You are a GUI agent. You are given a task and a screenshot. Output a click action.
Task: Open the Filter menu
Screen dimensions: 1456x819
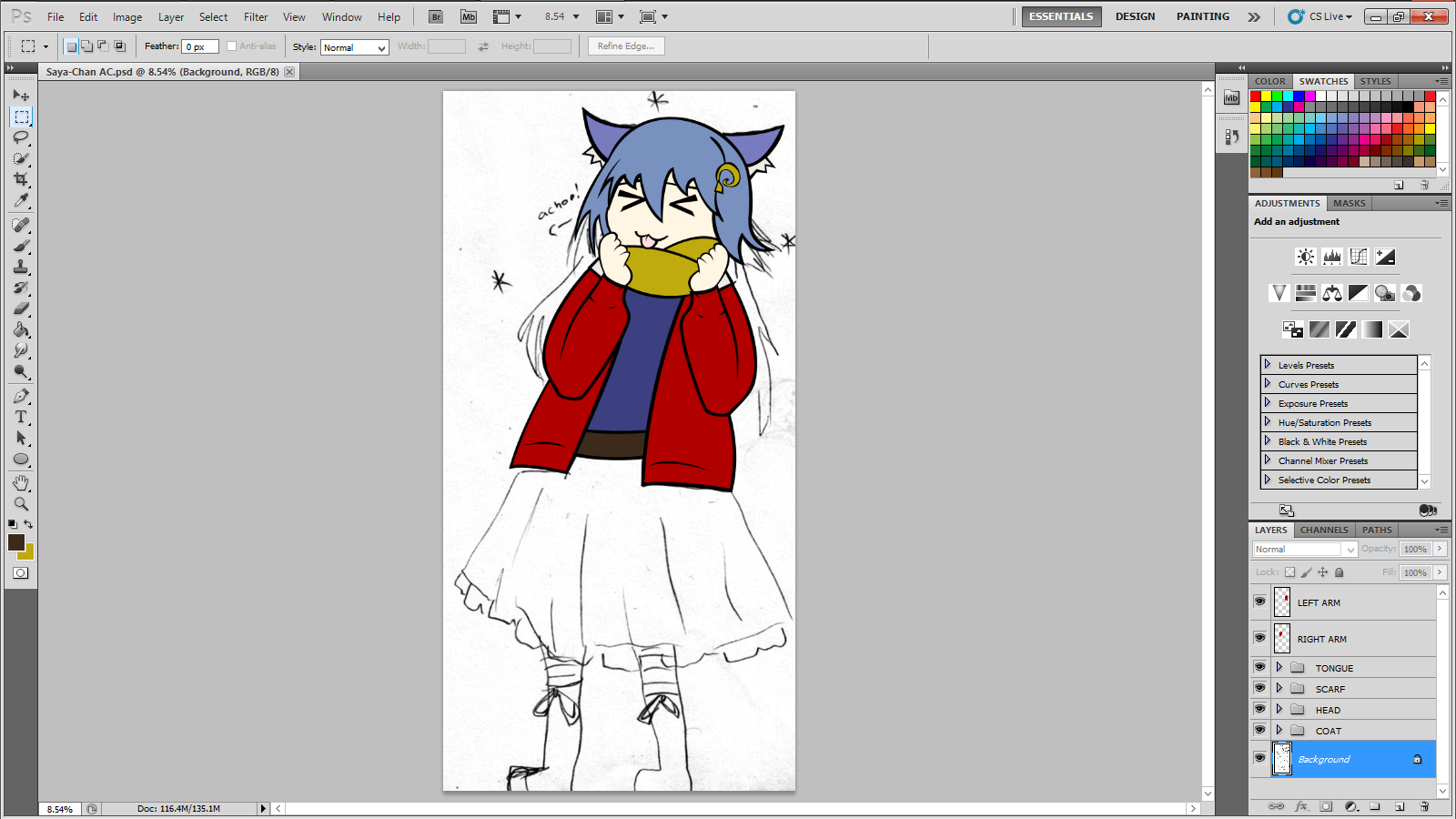[256, 16]
